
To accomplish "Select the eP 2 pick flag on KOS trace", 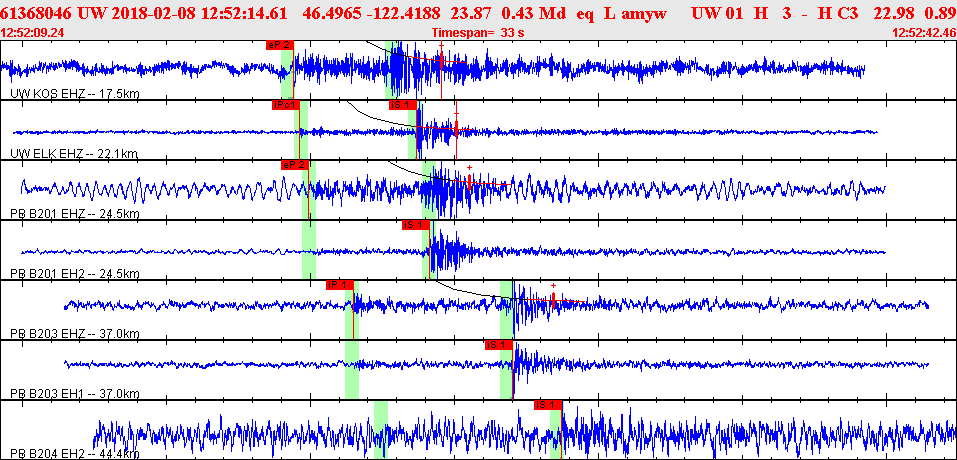I will pos(280,45).
